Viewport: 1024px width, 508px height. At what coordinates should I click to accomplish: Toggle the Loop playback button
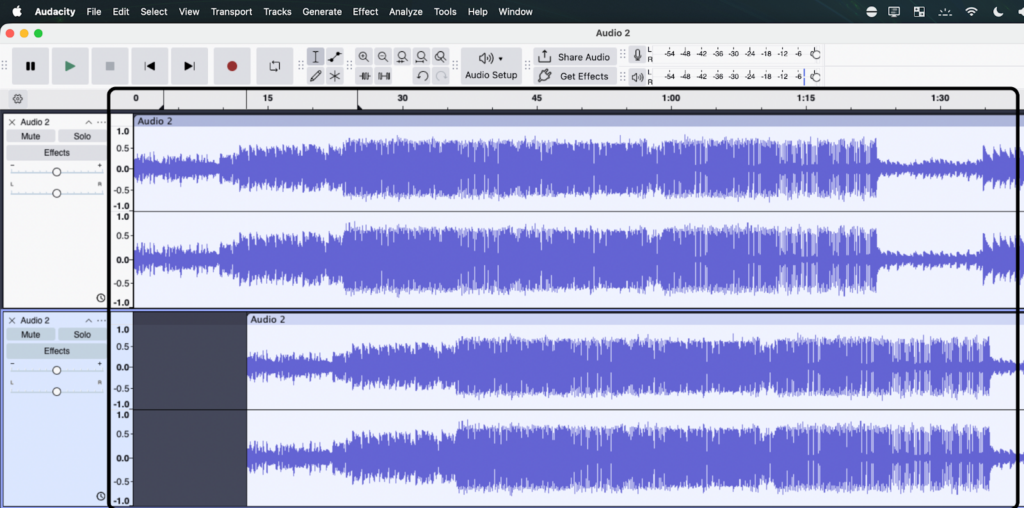tap(274, 66)
